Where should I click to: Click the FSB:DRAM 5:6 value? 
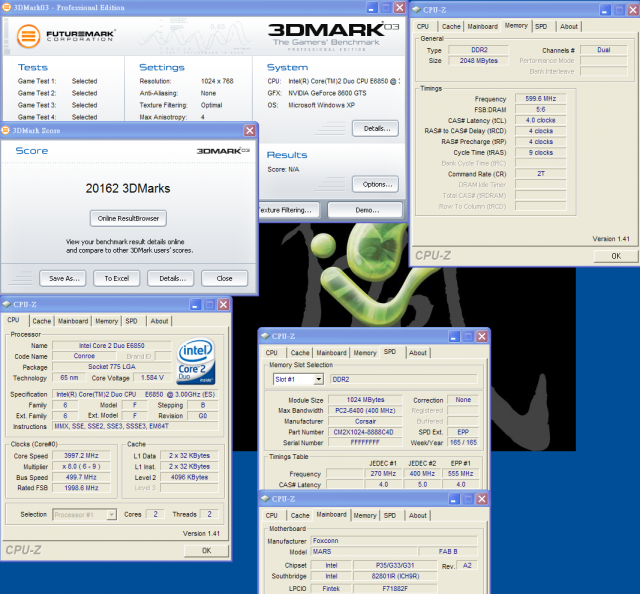[x=540, y=109]
